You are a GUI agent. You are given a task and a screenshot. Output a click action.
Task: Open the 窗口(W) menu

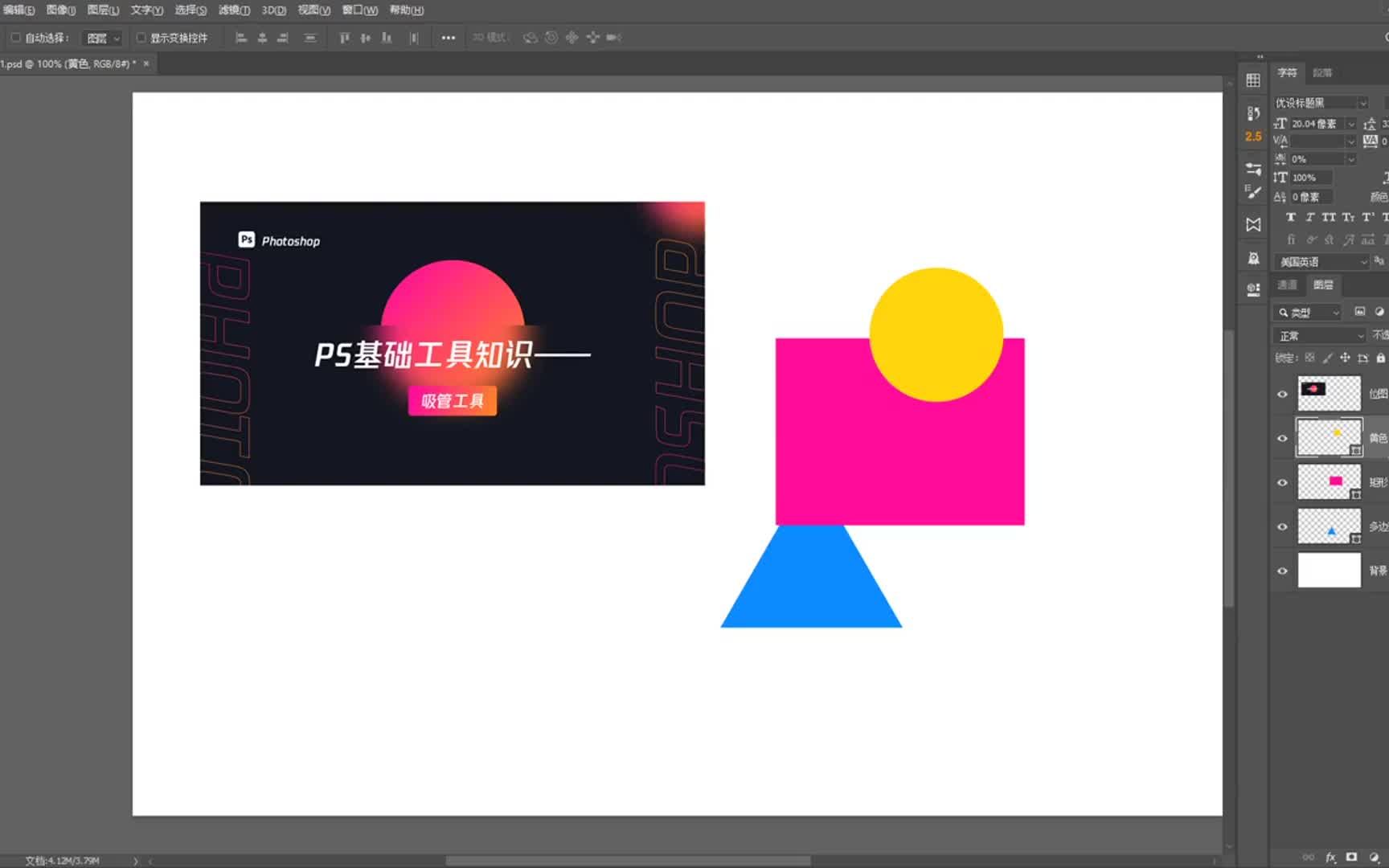pyautogui.click(x=360, y=10)
